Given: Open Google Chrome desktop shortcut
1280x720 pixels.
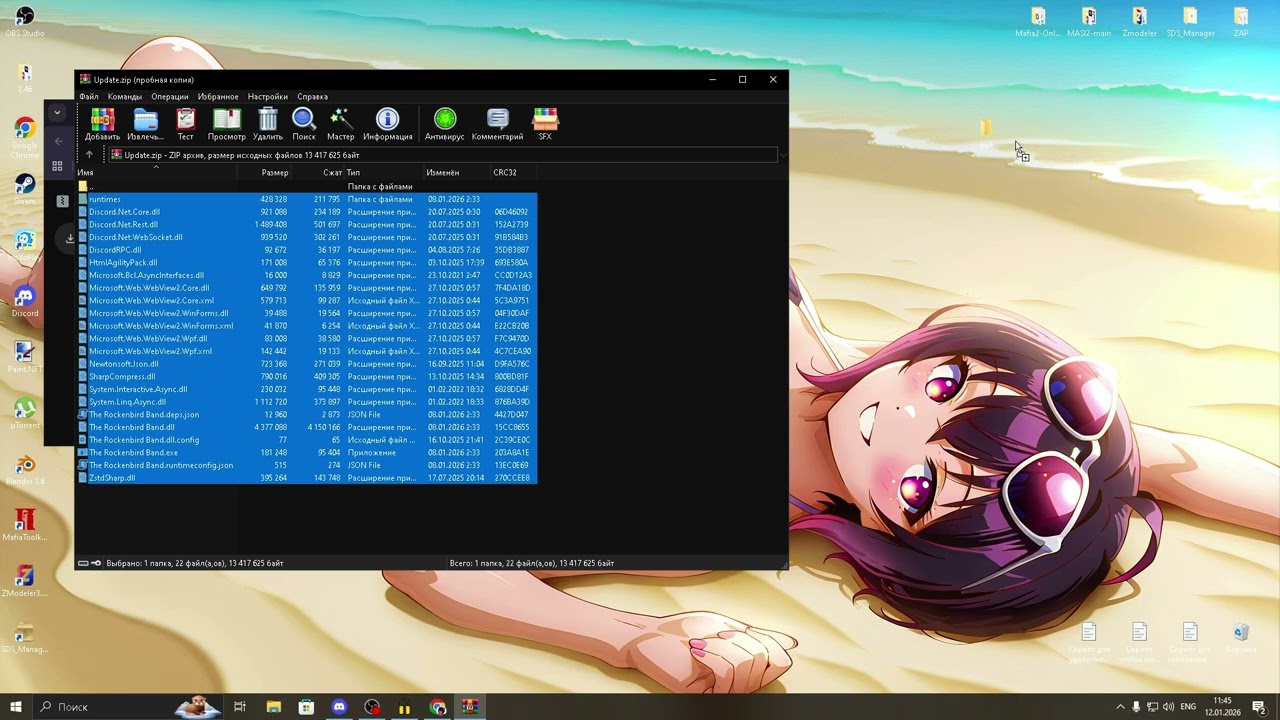Looking at the screenshot, I should 25,137.
